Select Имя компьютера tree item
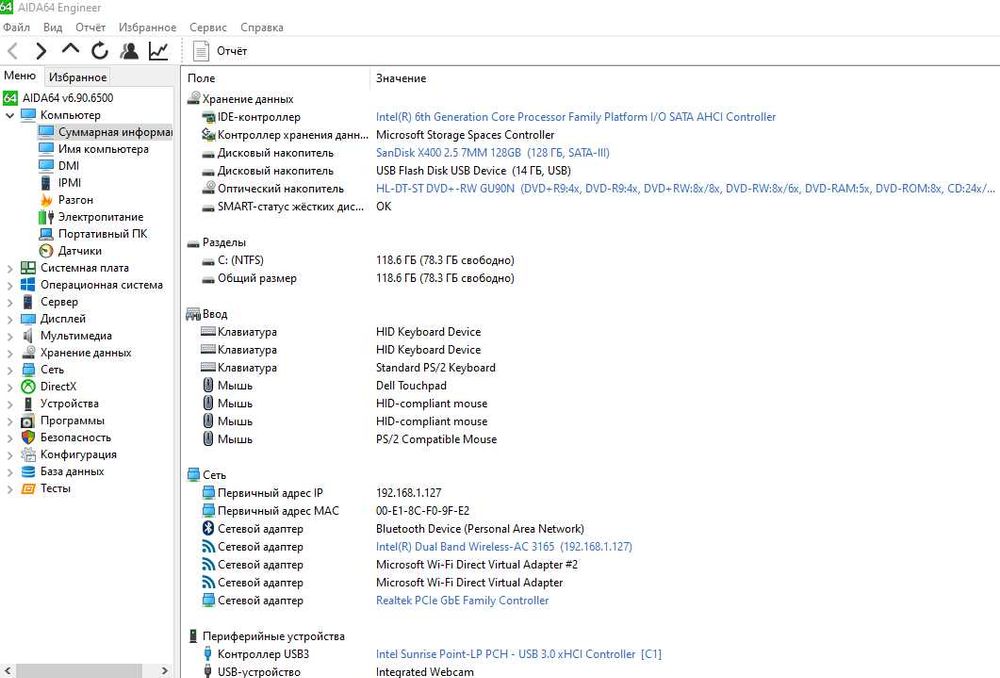The width and height of the screenshot is (1000, 678). (103, 149)
